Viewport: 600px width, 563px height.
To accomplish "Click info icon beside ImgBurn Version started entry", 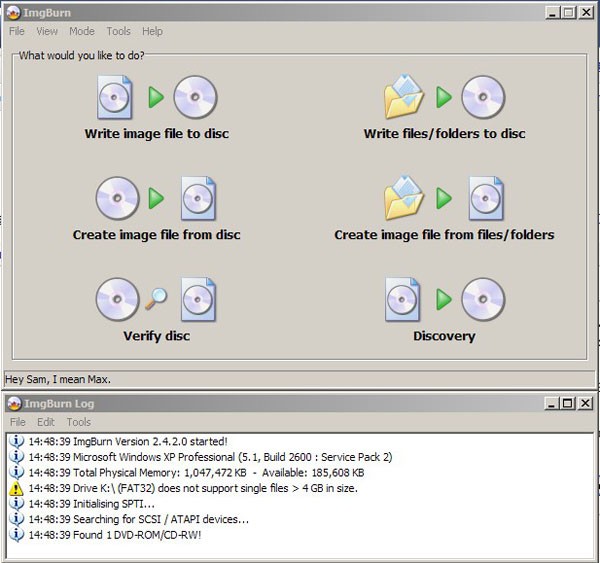I will pos(16,441).
